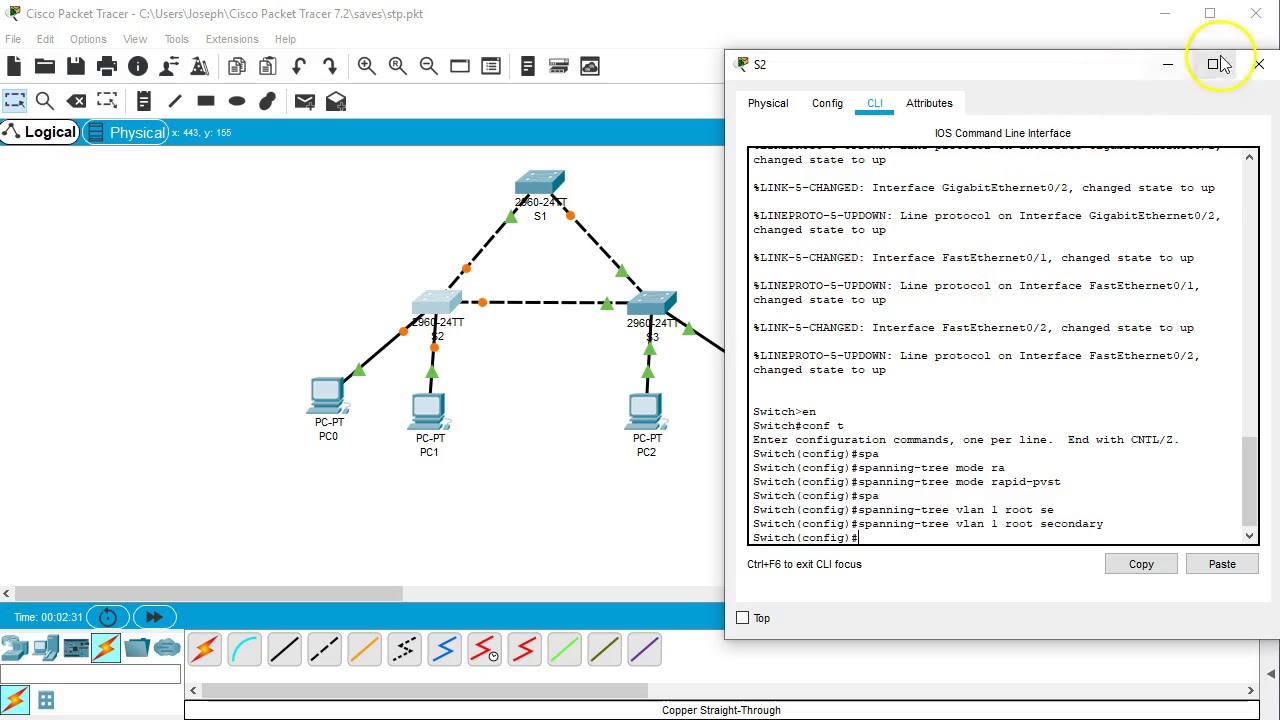
Task: Choose the blue Coaxial cable
Action: (444, 650)
